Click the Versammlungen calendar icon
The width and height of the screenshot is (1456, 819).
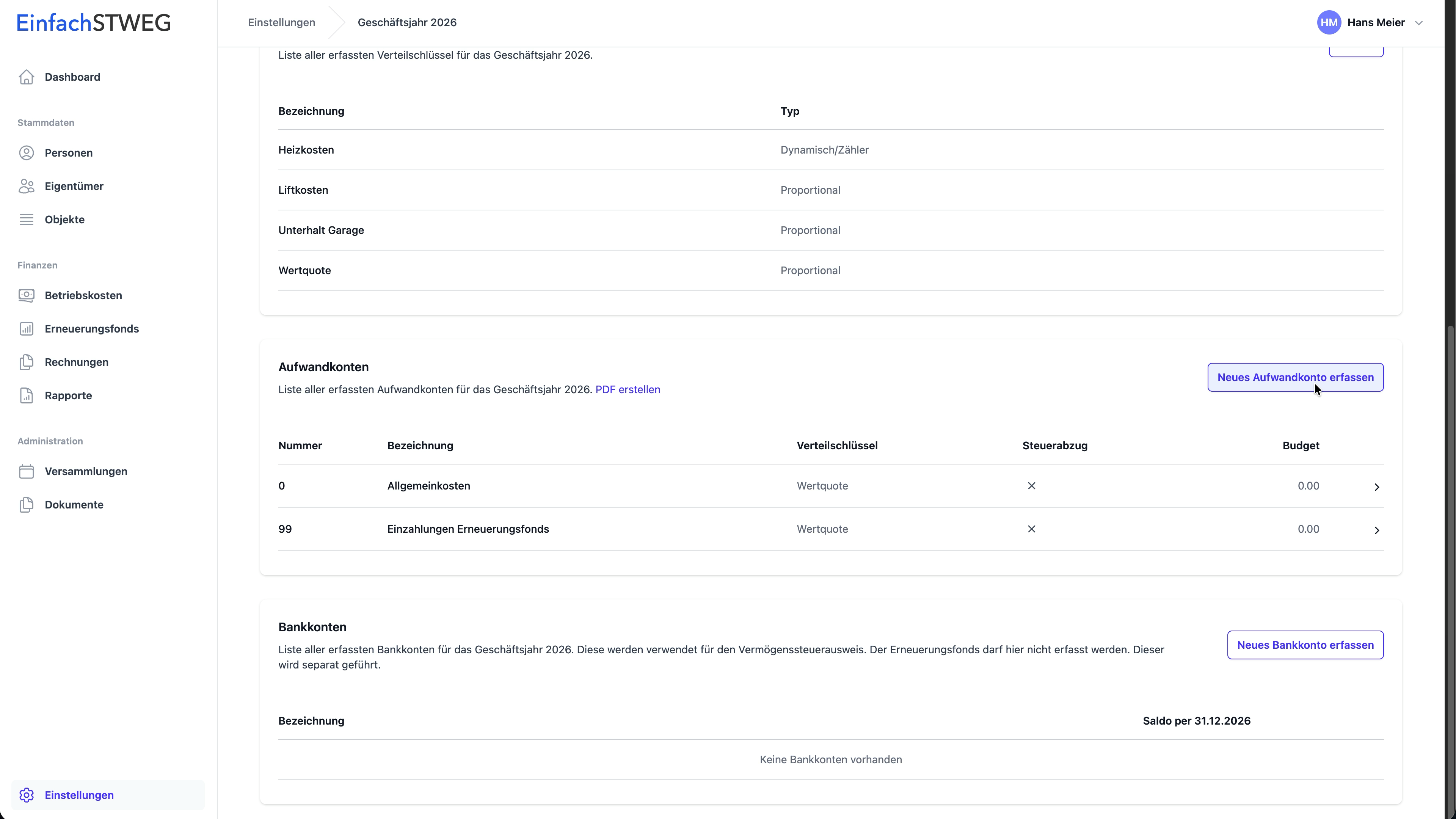[x=26, y=471]
